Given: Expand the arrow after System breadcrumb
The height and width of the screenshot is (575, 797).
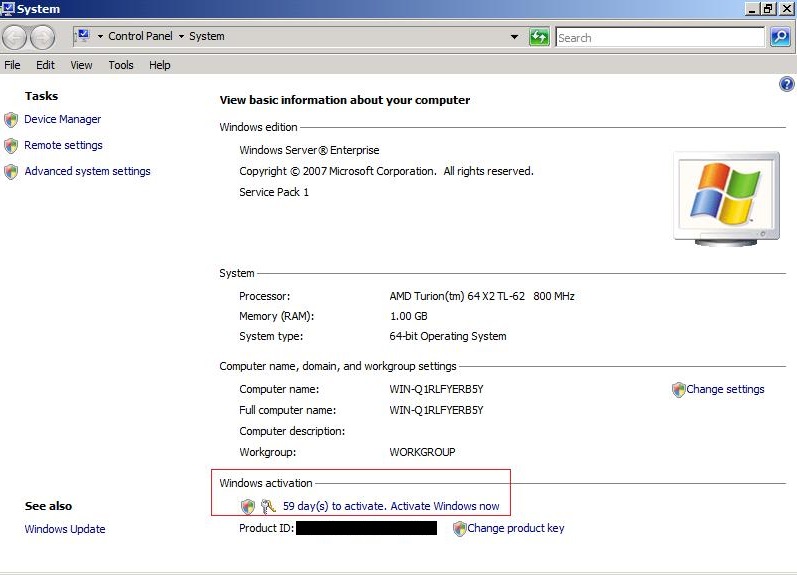Looking at the screenshot, I should tap(233, 37).
